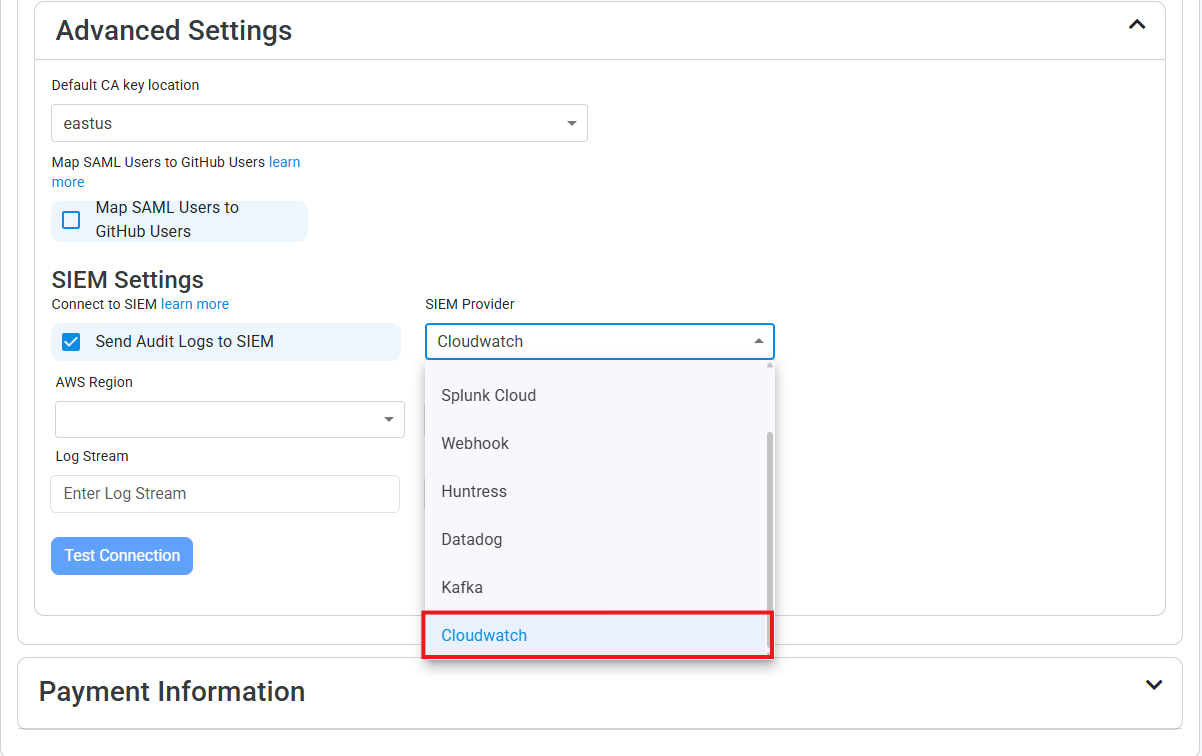The height and width of the screenshot is (756, 1202).
Task: Collapse the Advanced Settings section
Action: [1137, 23]
